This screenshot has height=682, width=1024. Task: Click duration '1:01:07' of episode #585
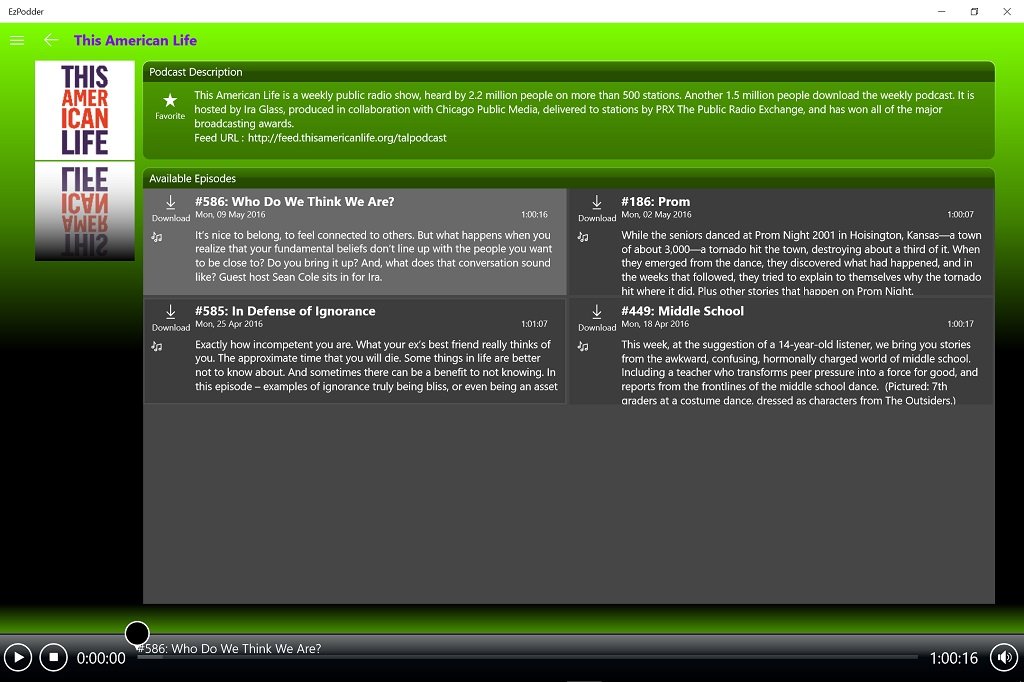coord(534,324)
